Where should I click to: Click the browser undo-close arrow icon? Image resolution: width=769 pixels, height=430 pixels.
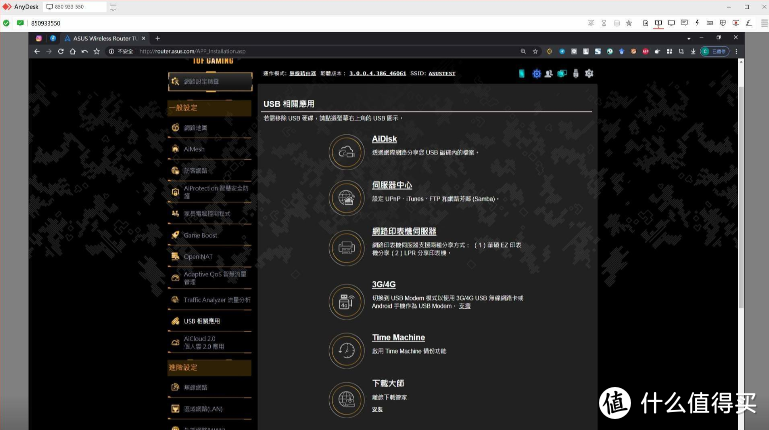tap(84, 51)
